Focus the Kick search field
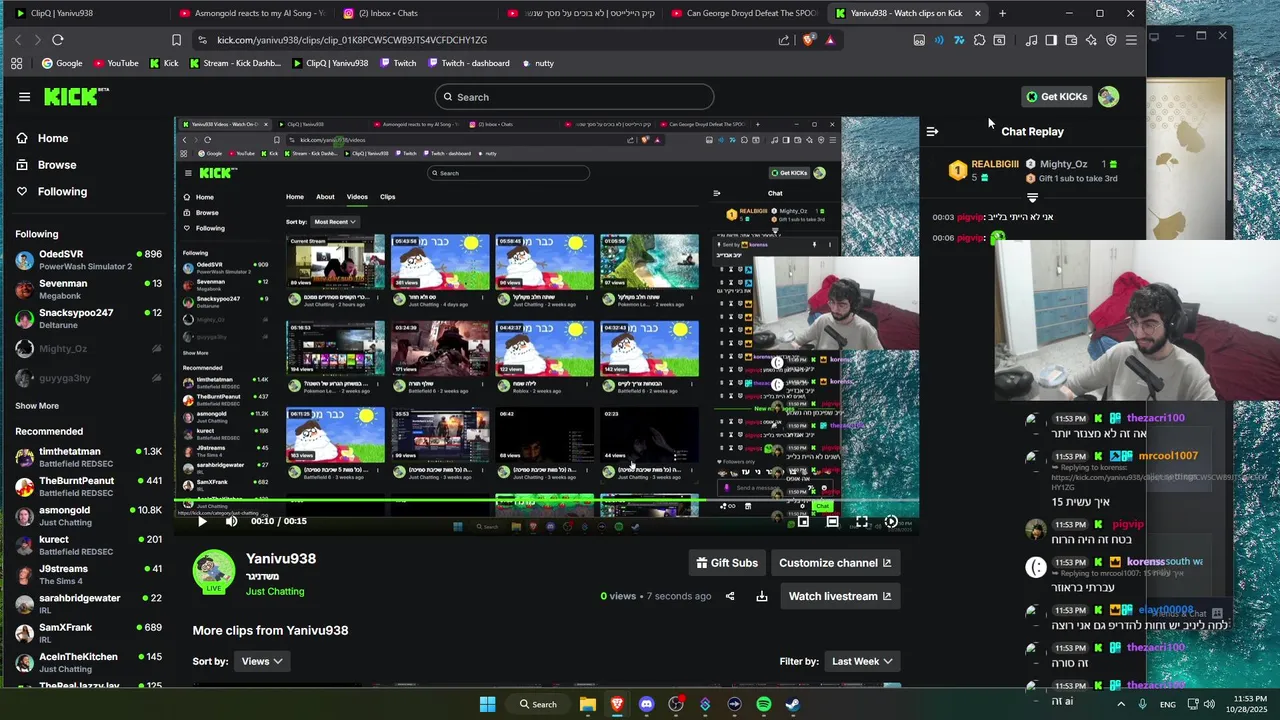This screenshot has width=1280, height=720. click(574, 97)
